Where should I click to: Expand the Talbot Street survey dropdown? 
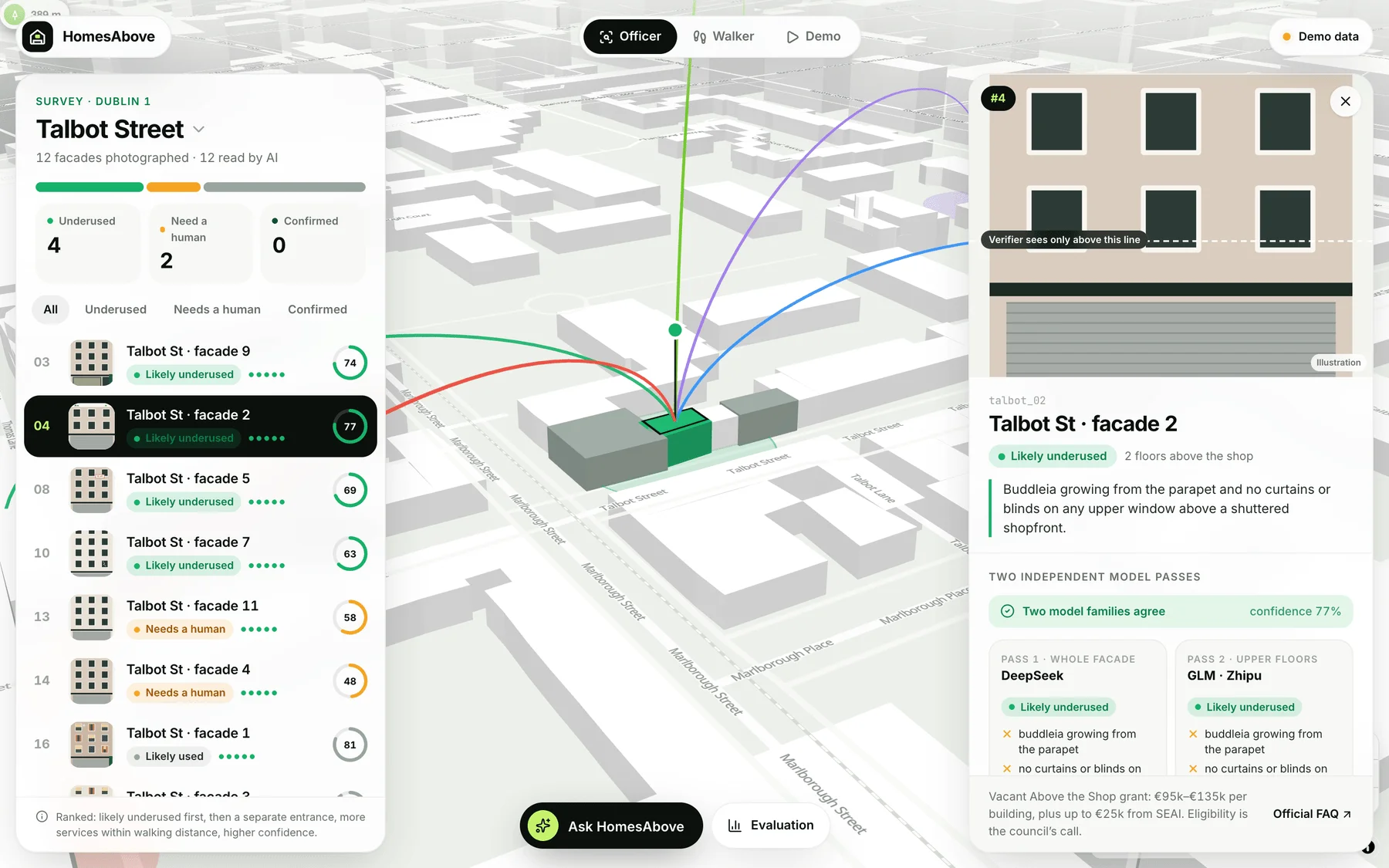click(x=198, y=130)
